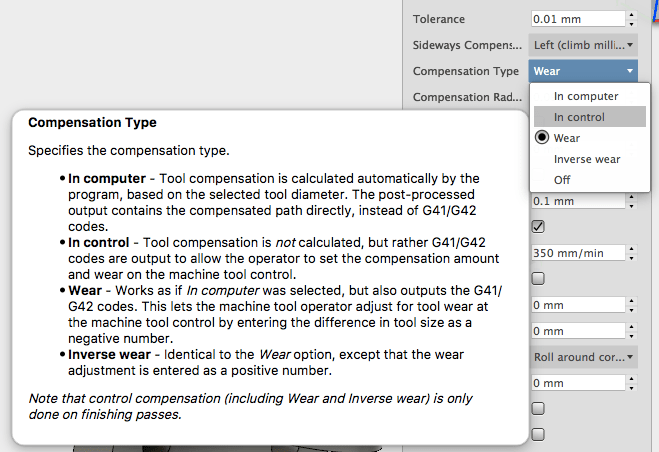Increment the 0.1 mm field's up arrow
The height and width of the screenshot is (452, 659).
(631, 196)
